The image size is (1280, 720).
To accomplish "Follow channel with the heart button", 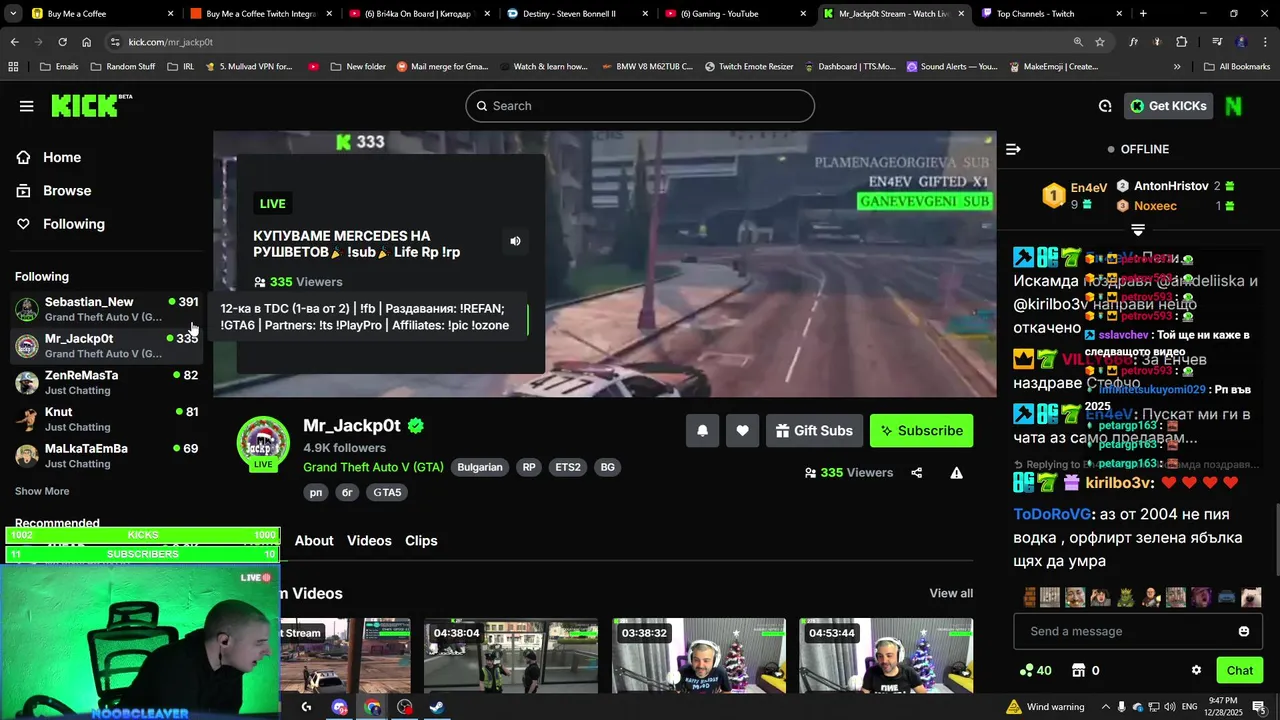I will pyautogui.click(x=742, y=431).
